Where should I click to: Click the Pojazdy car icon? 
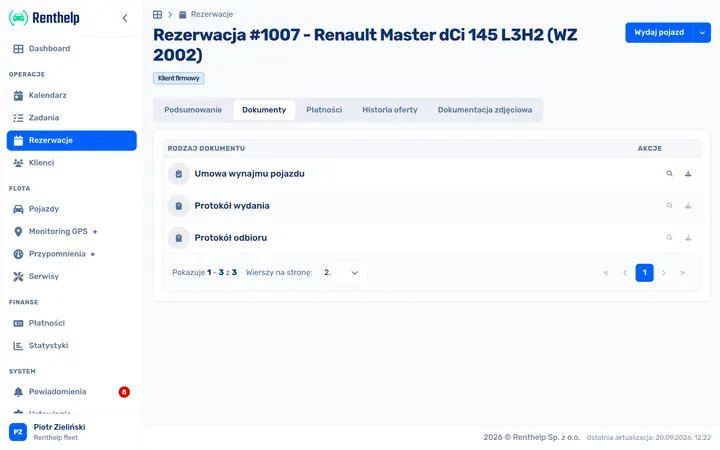(18, 209)
